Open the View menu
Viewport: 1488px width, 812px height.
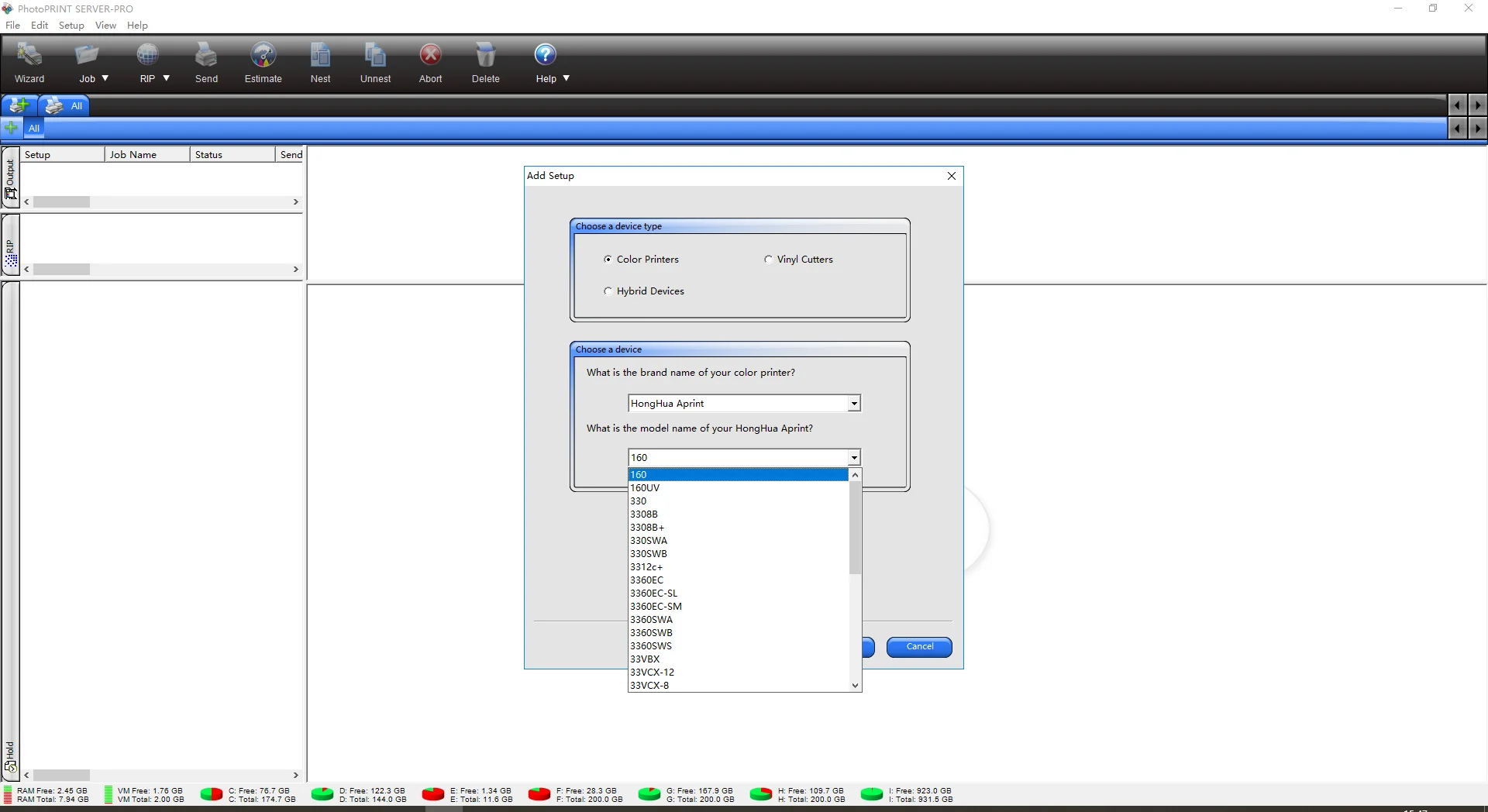[x=105, y=25]
